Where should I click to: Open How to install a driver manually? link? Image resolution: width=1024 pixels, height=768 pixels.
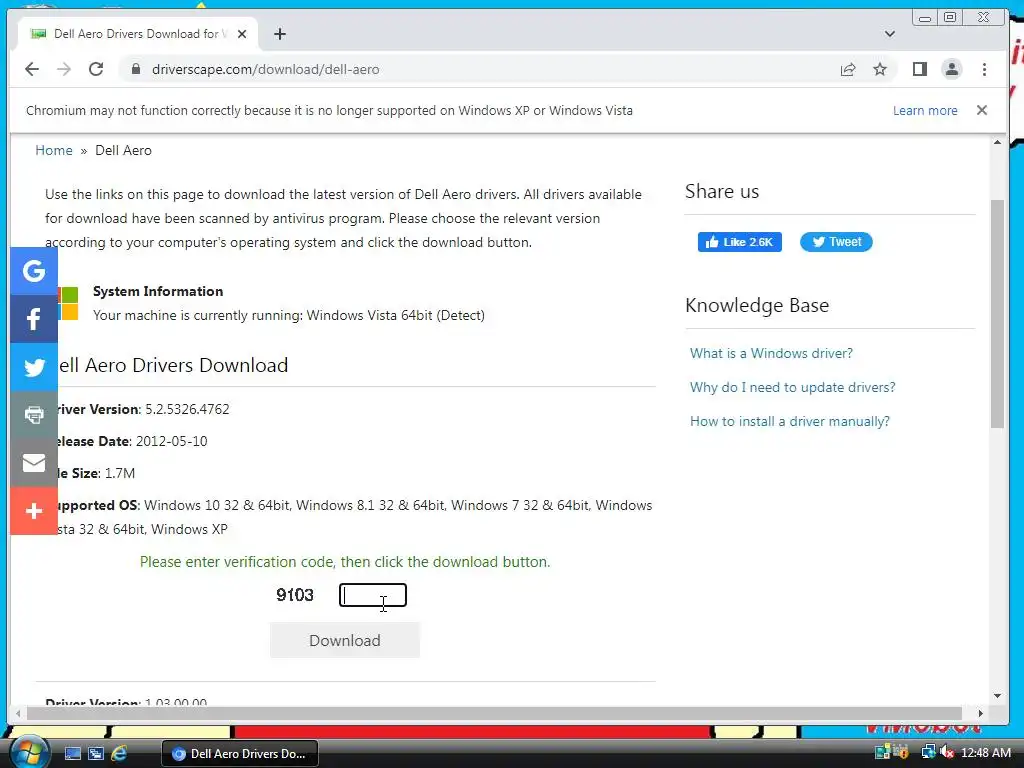click(x=790, y=421)
